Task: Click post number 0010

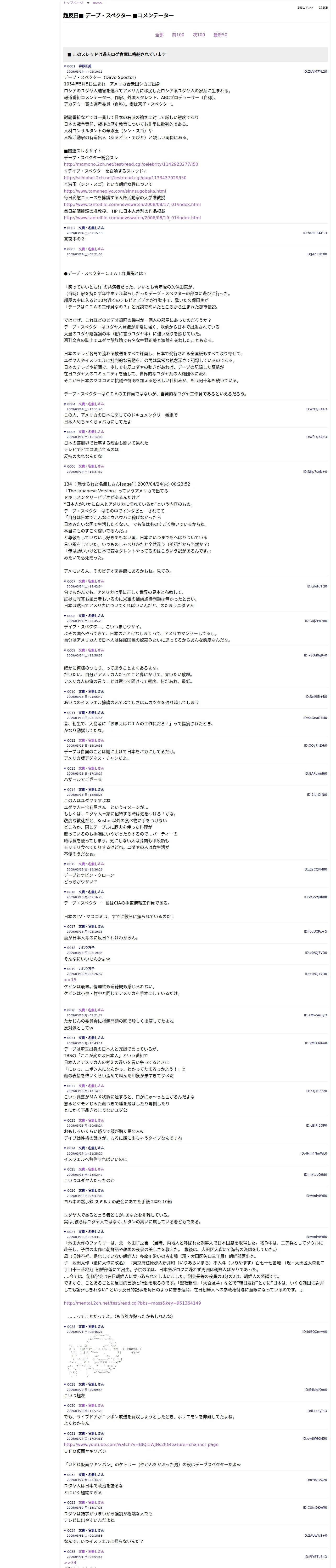Action: click(71, 691)
